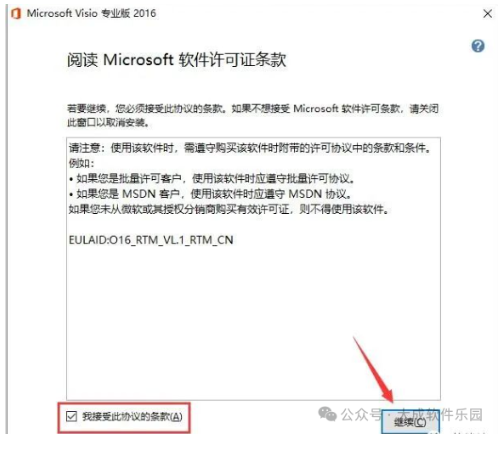This screenshot has width=501, height=461.
Task: Click the empty area inside the license text box
Action: point(253,320)
